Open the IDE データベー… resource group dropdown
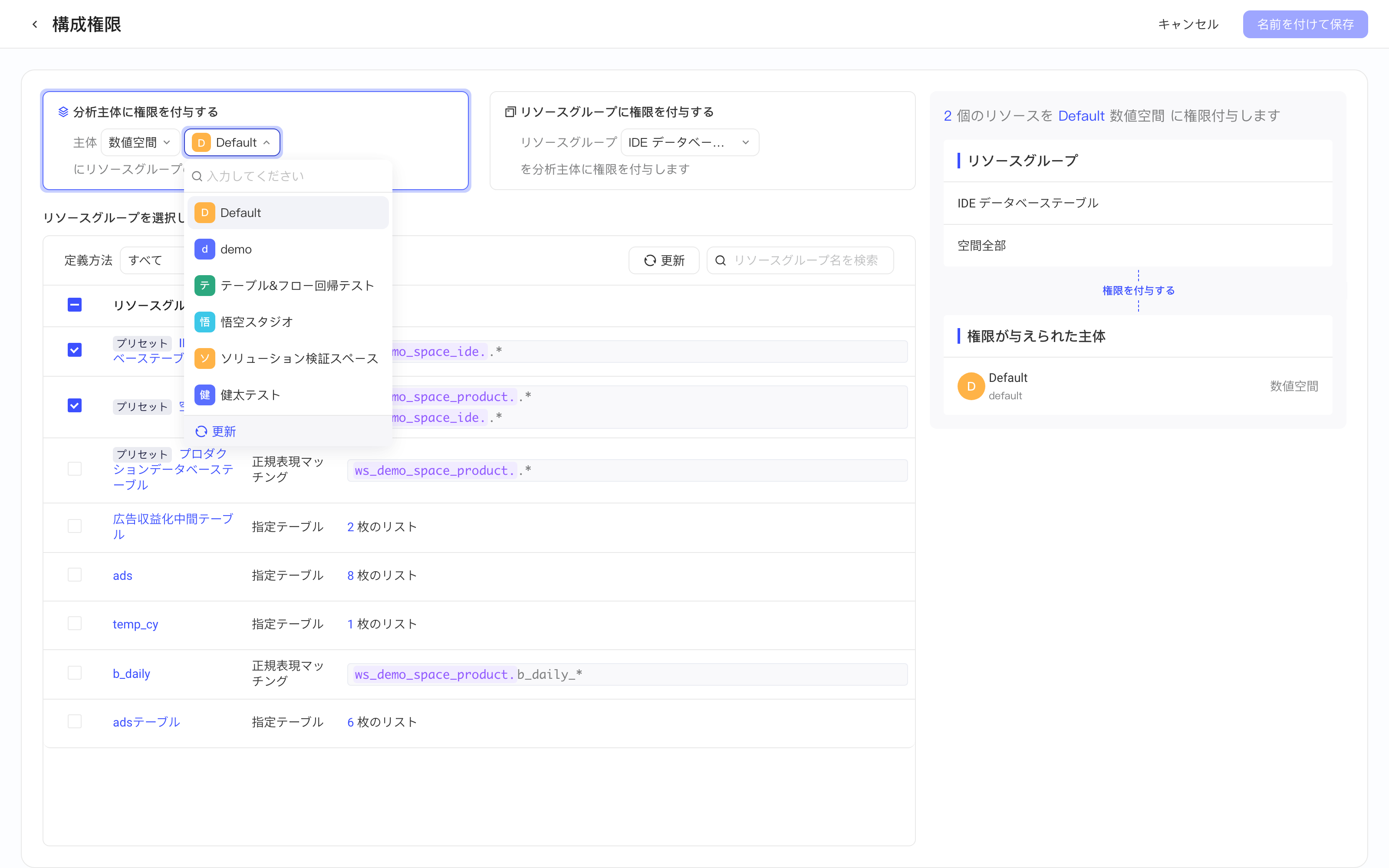Screen dimensions: 1389x868 689,142
